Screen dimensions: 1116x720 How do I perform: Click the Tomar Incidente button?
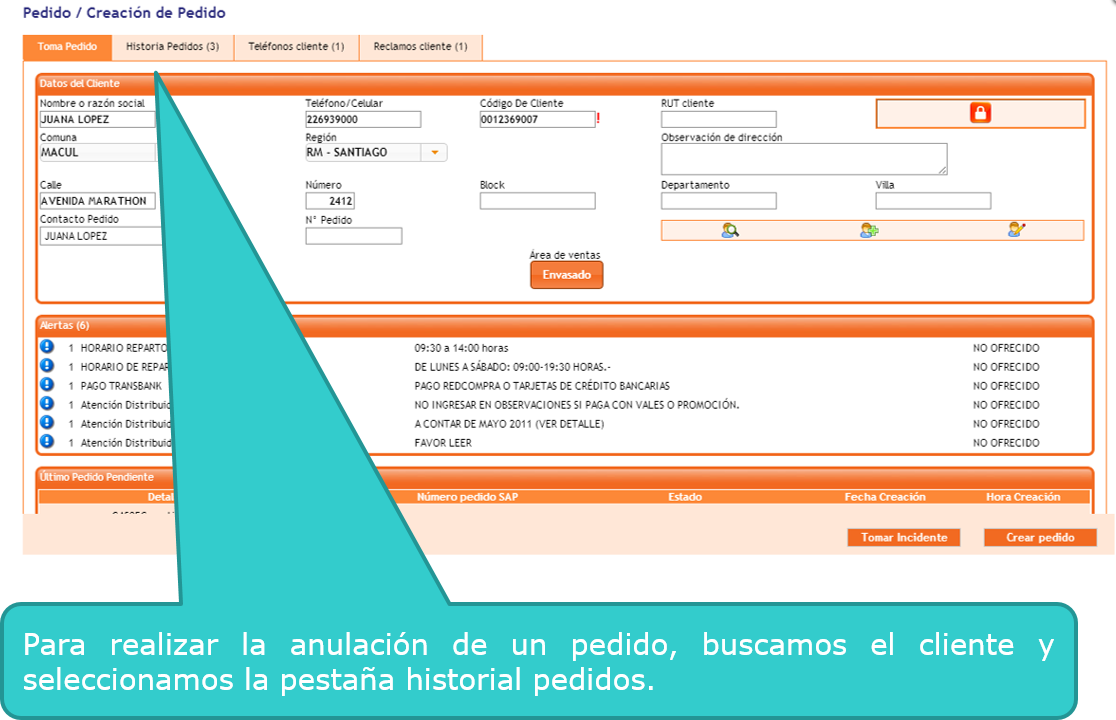coord(904,537)
